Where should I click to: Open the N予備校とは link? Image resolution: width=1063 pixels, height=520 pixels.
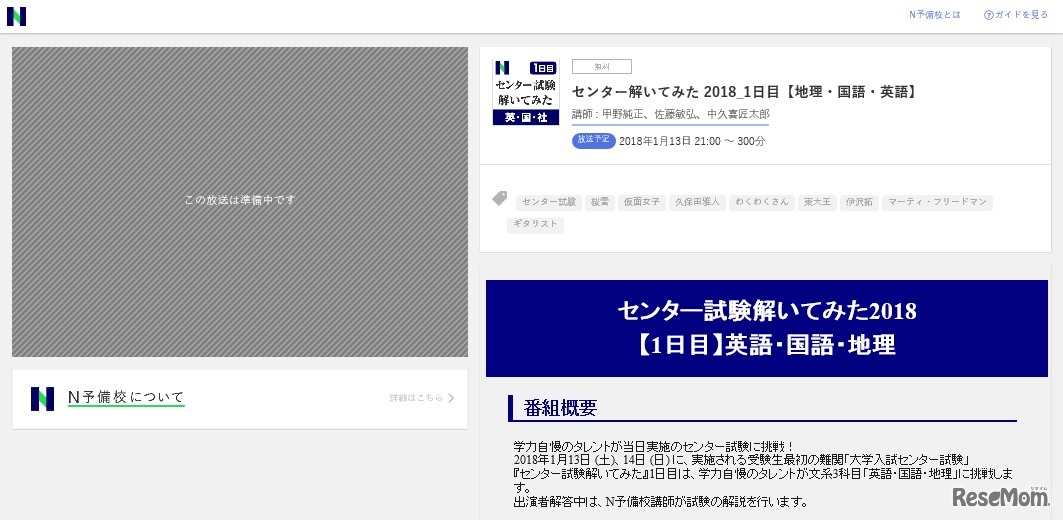click(935, 15)
